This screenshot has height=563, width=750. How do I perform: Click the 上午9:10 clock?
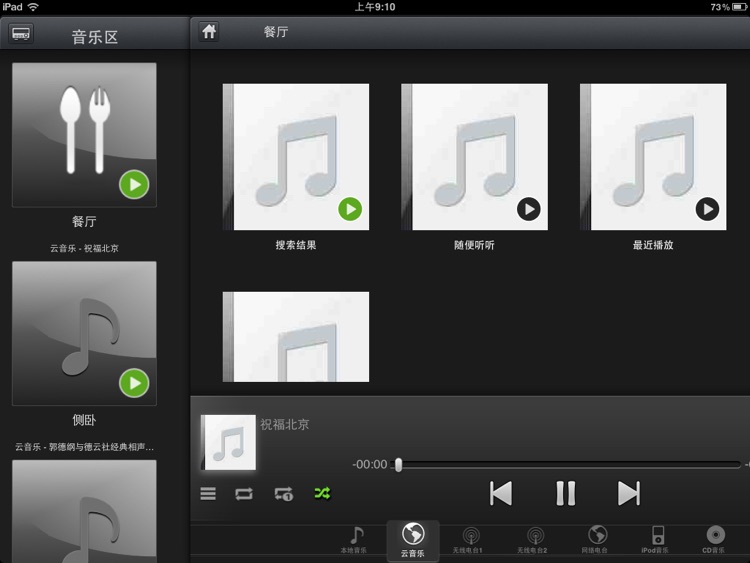tap(375, 7)
